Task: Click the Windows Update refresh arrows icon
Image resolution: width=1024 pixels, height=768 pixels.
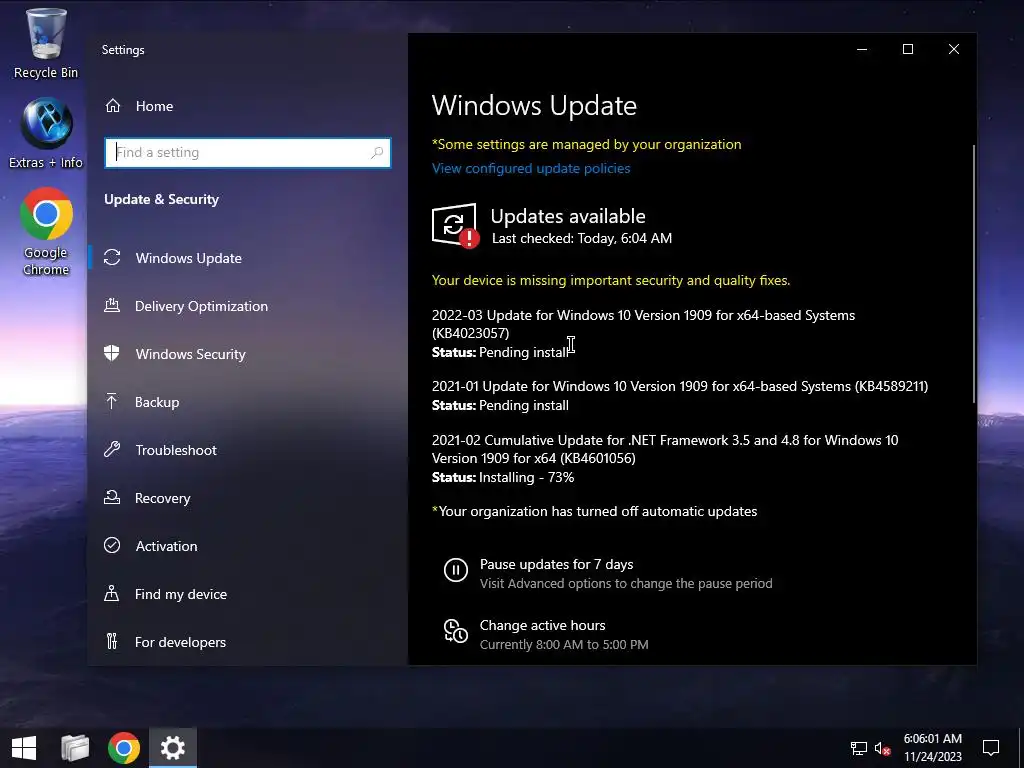Action: tap(112, 258)
